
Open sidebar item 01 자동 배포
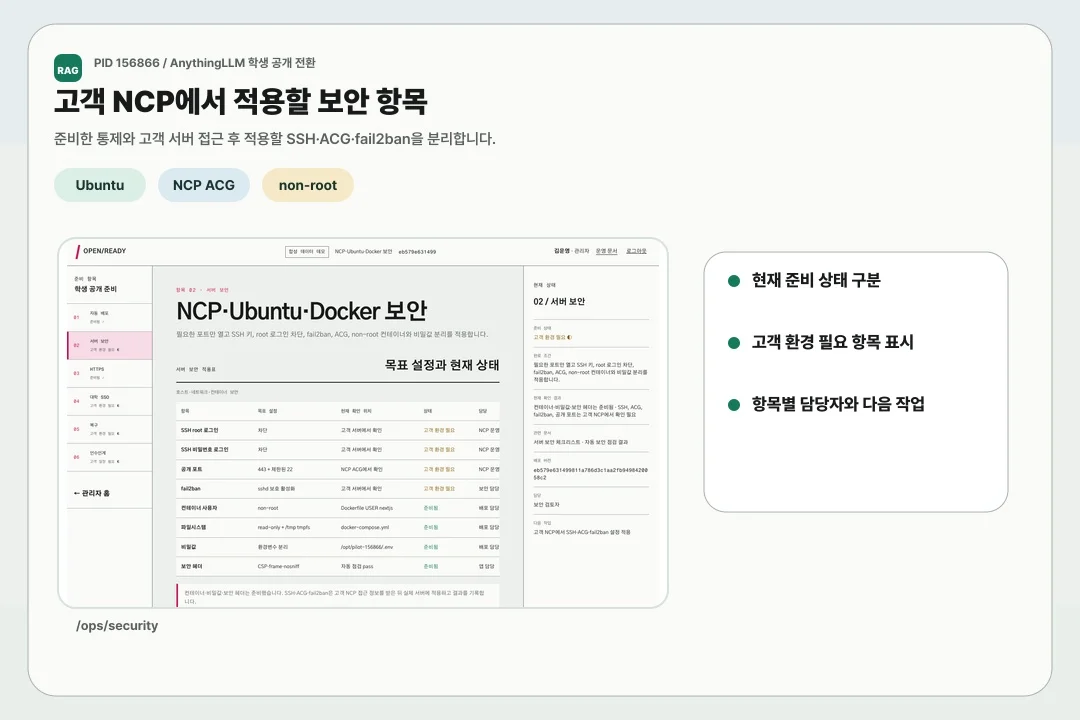tap(110, 318)
